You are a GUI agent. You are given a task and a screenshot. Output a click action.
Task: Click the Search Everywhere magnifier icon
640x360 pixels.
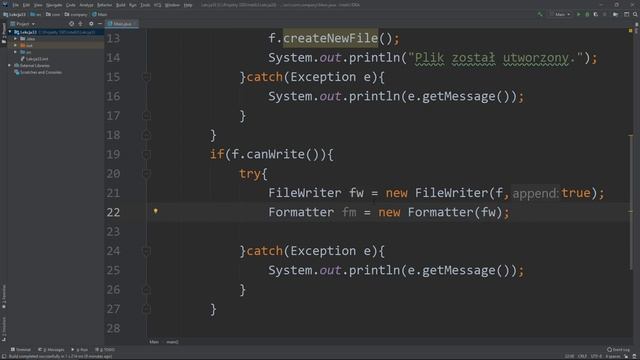click(x=635, y=14)
